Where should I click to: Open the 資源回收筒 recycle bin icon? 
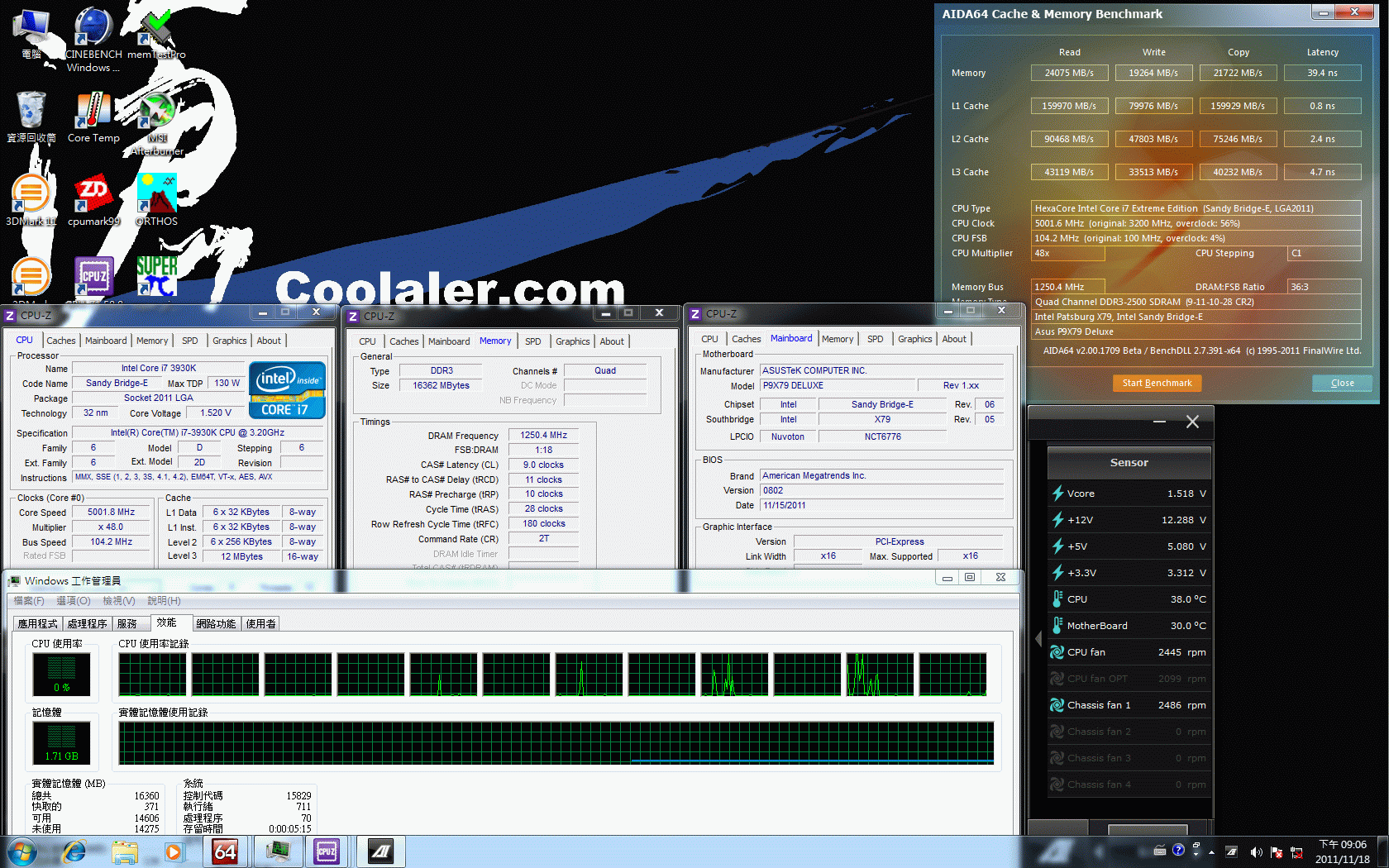click(x=31, y=117)
